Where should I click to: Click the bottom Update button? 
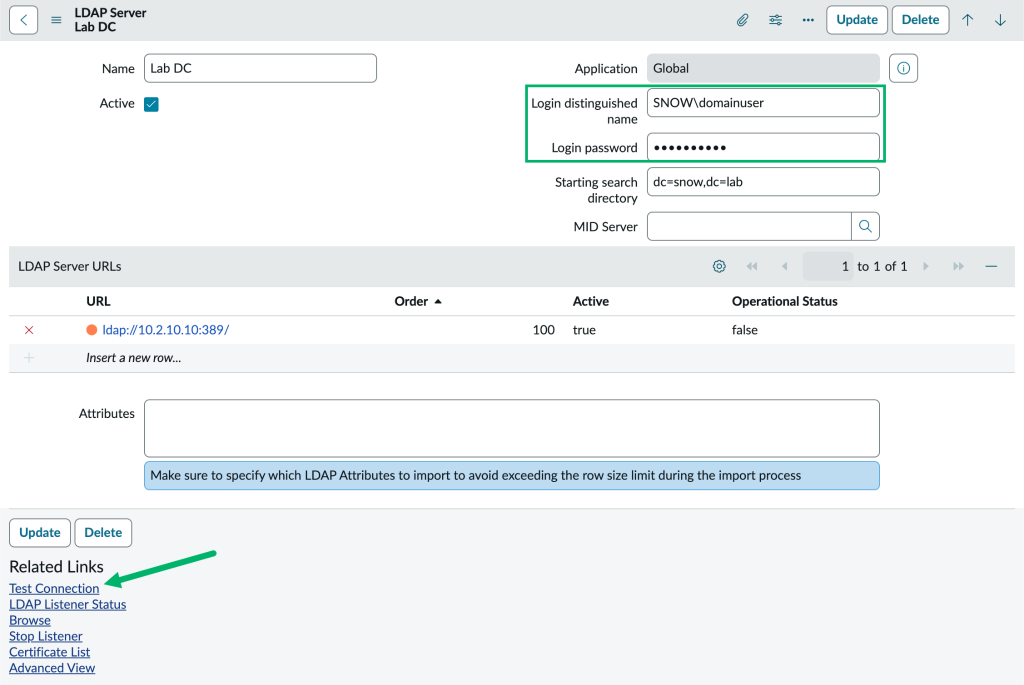click(x=40, y=532)
